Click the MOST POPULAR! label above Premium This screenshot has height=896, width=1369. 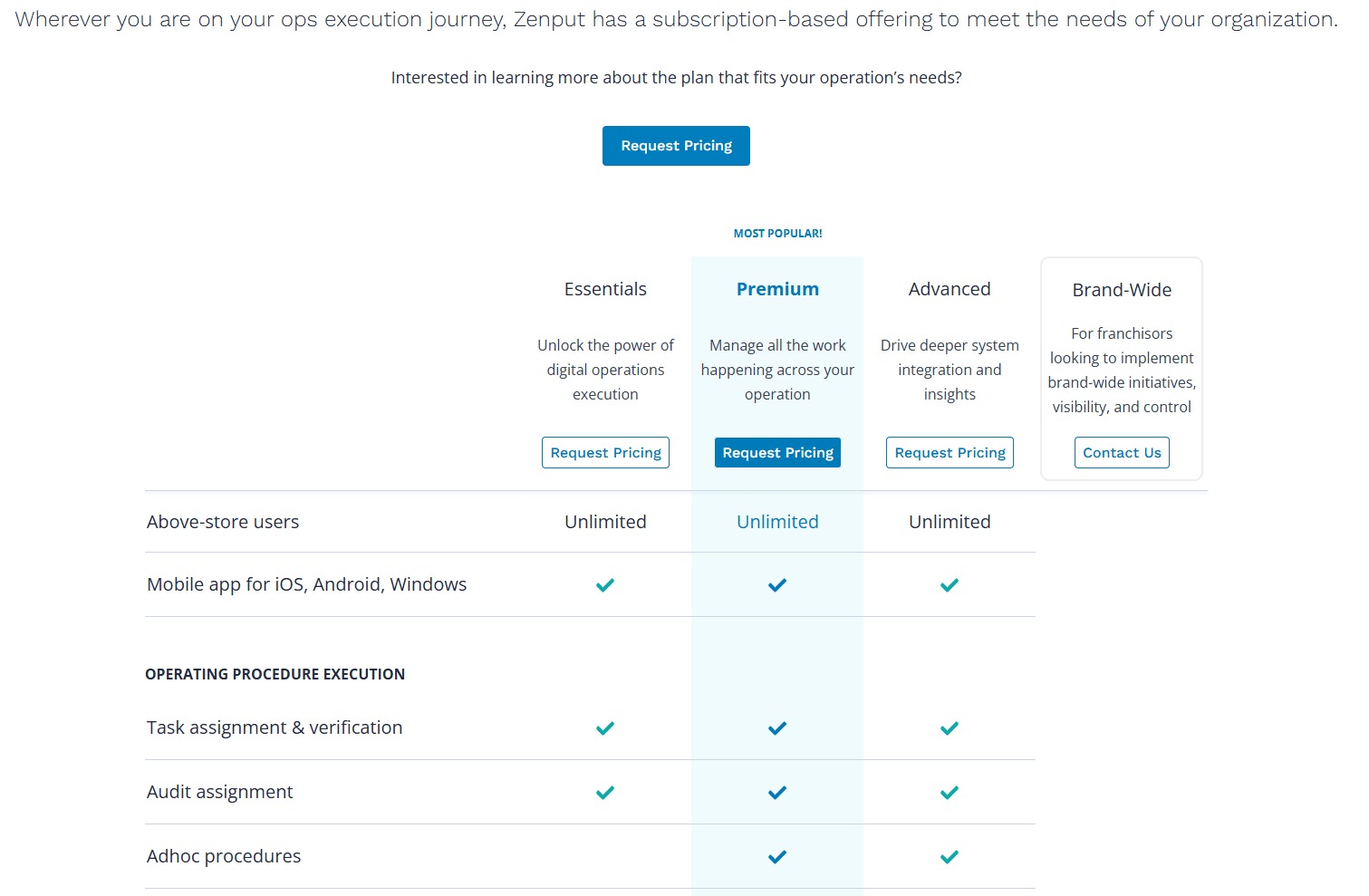click(777, 233)
